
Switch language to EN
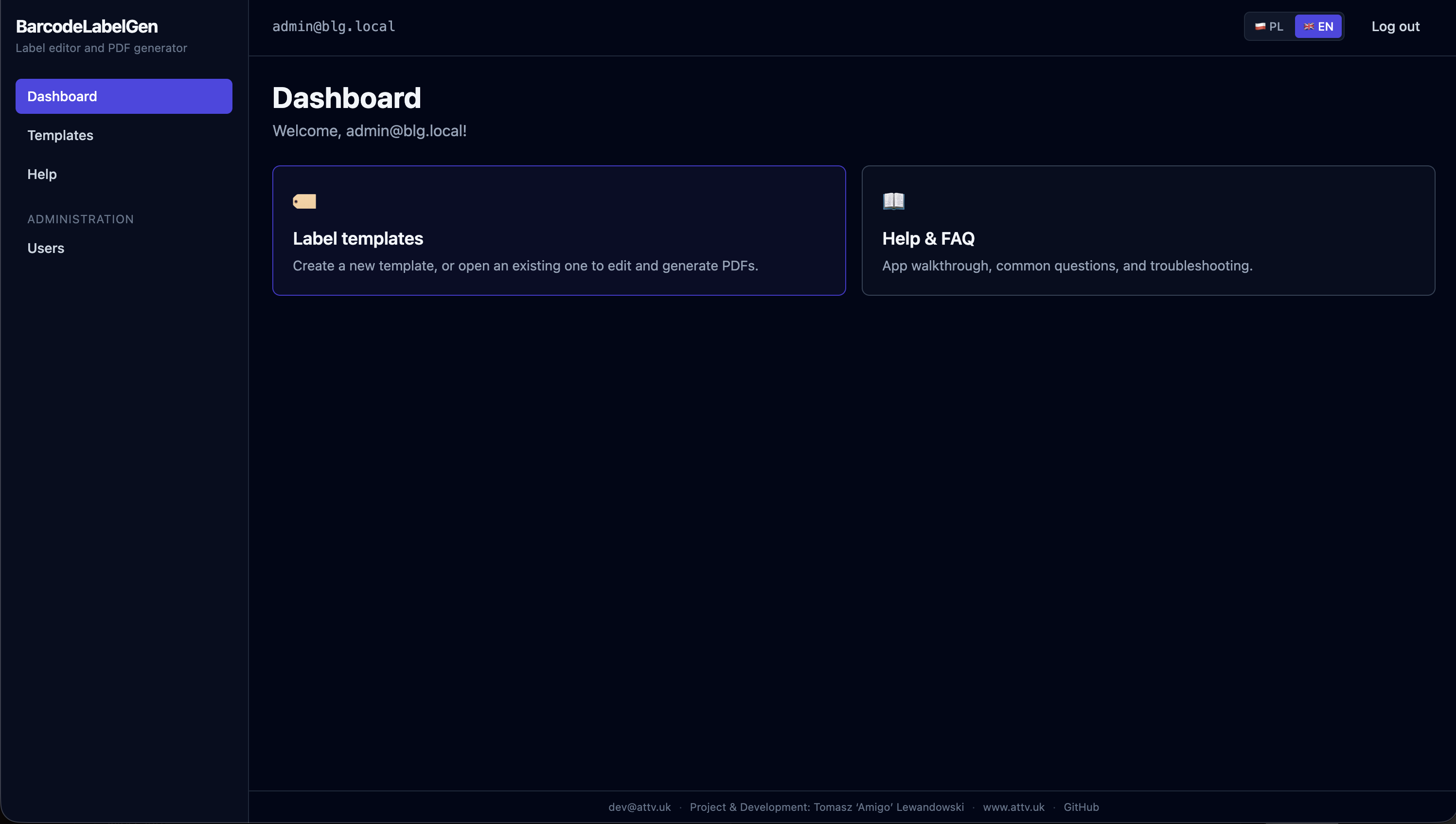click(1318, 27)
